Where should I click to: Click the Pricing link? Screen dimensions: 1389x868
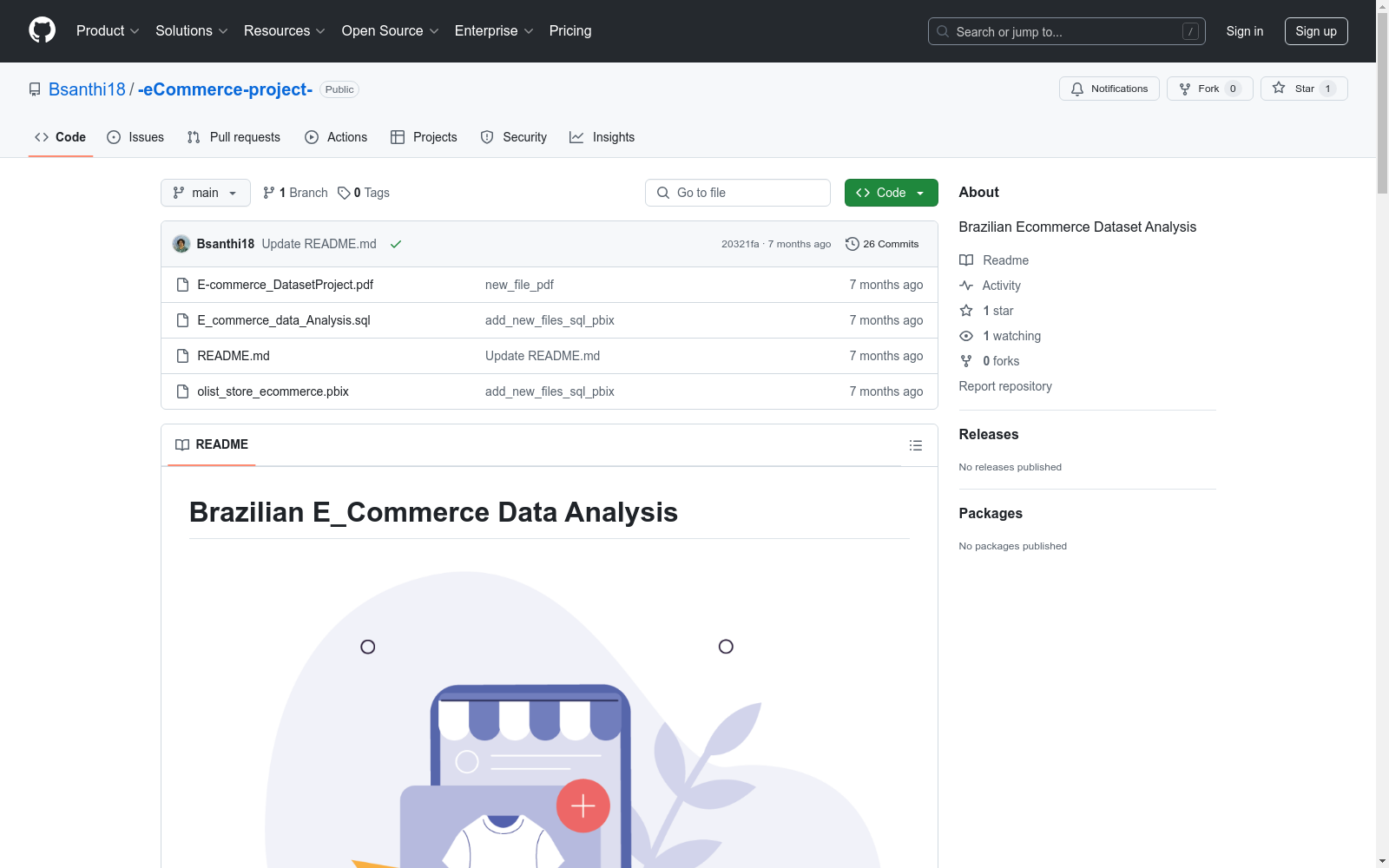[570, 30]
